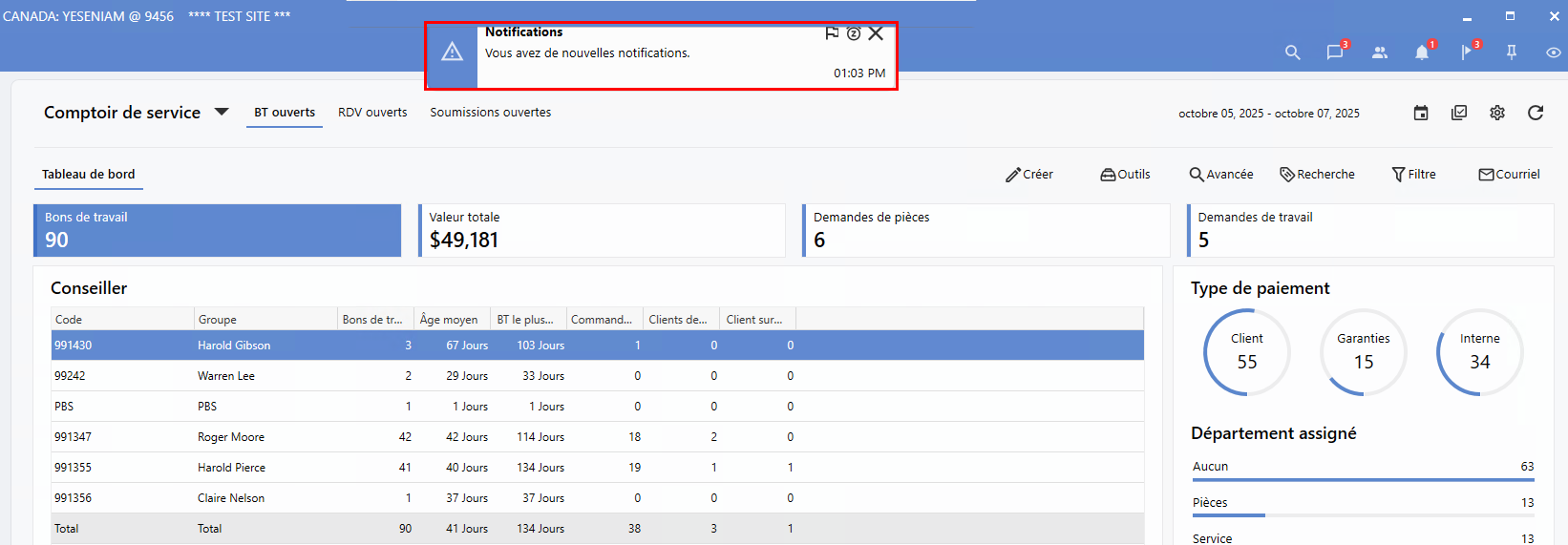The width and height of the screenshot is (1568, 545).
Task: Click the Courriel button
Action: (1509, 175)
